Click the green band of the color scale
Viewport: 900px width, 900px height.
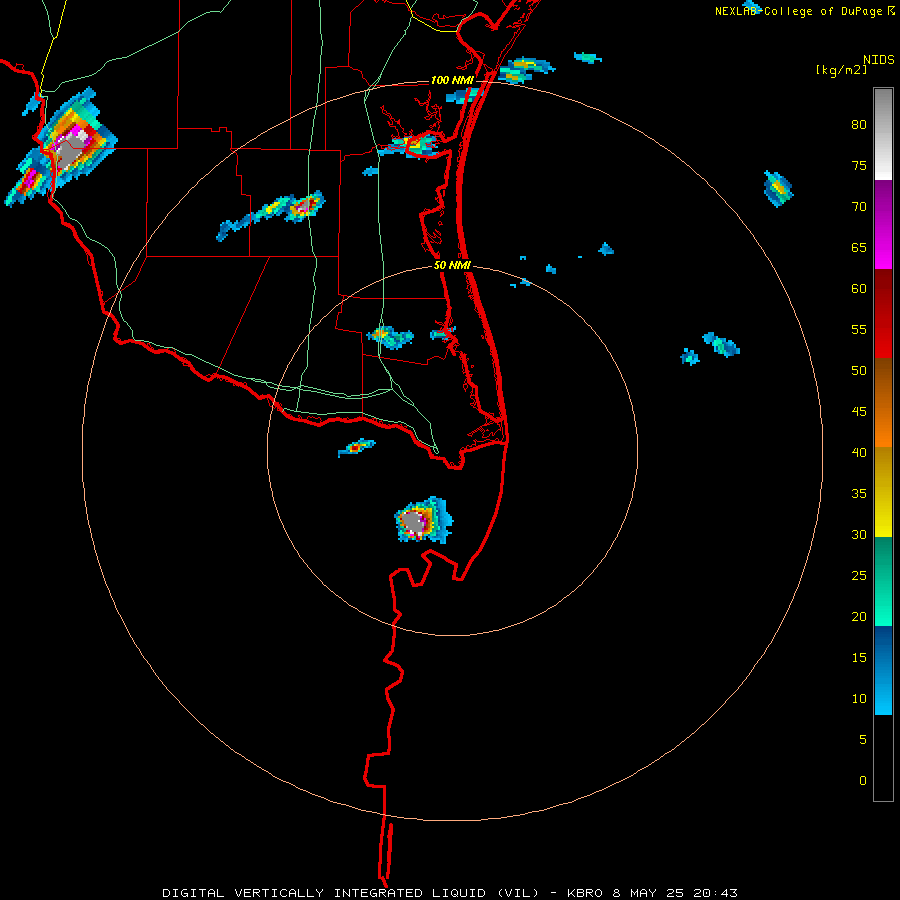click(x=883, y=581)
